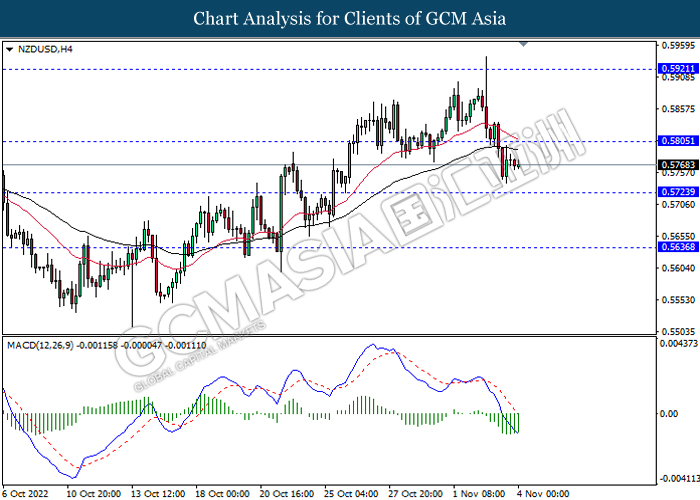
Task: Click the MACD scale value -0.004113
Action: [679, 479]
